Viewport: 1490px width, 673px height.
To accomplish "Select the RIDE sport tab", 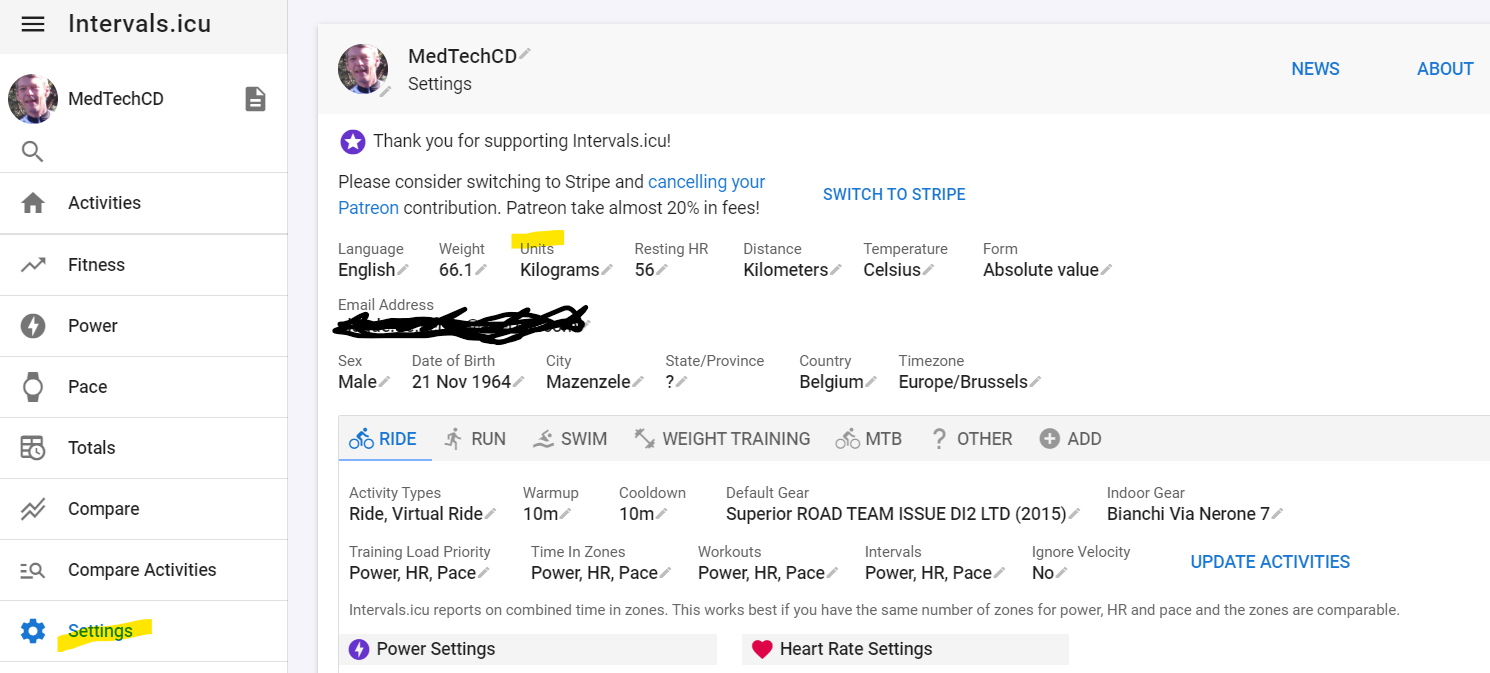I will 385,439.
